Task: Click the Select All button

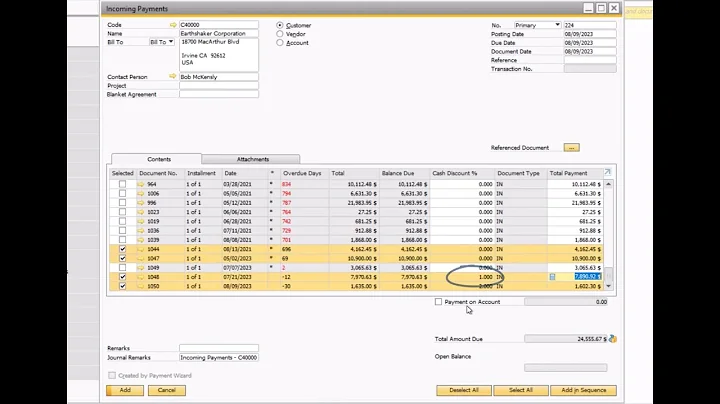Action: (x=521, y=390)
